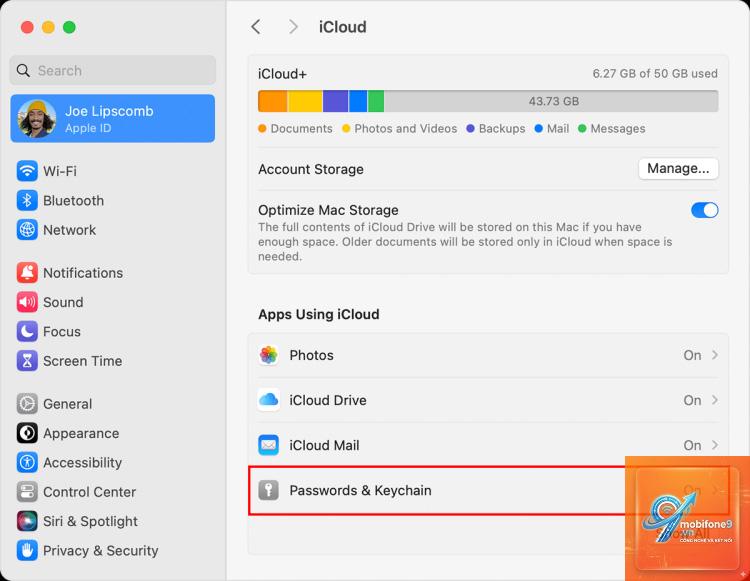Click the iCloud Mail envelope icon
750x581 pixels.
(269, 445)
